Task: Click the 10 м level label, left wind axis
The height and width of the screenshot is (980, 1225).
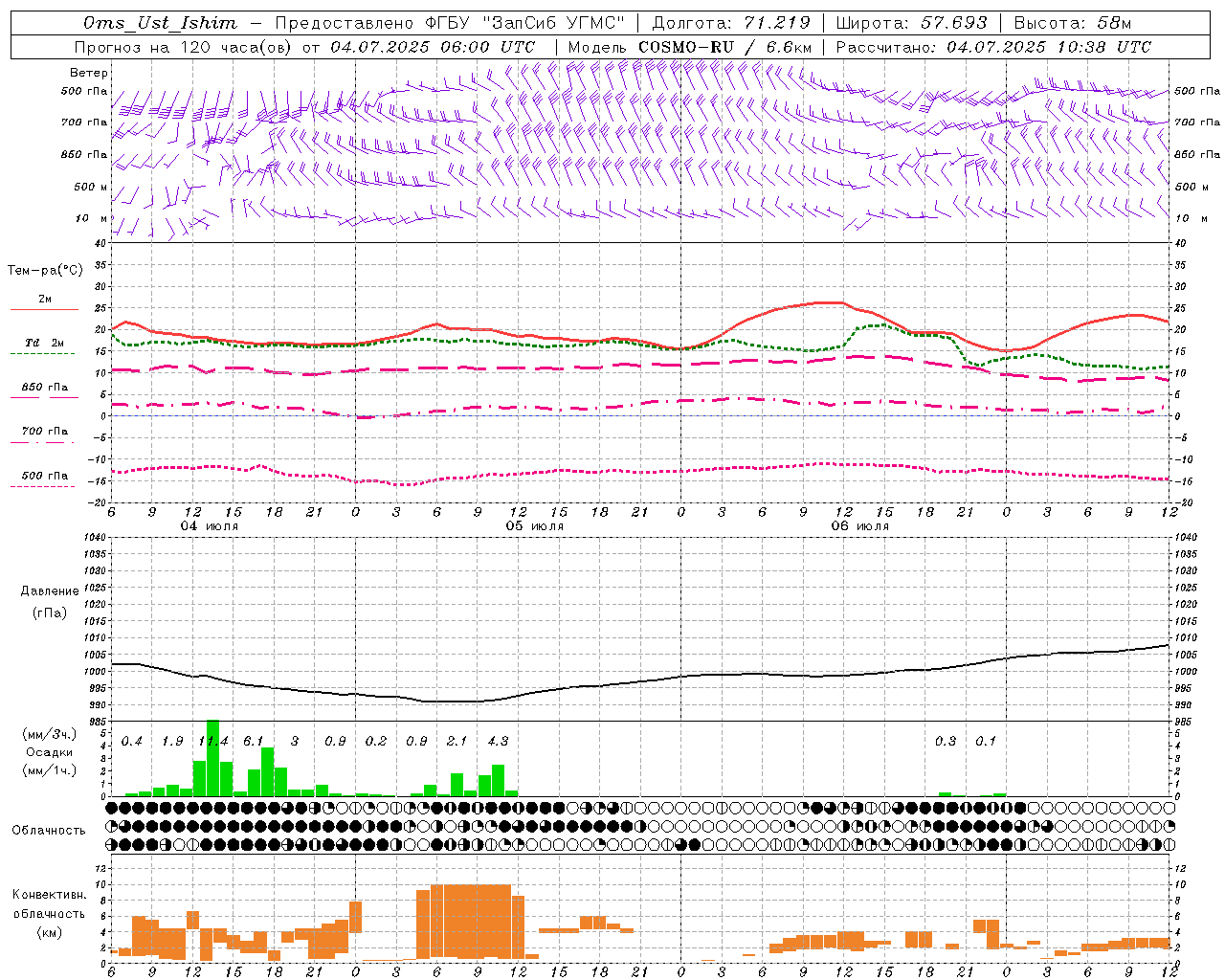Action: coord(92,218)
